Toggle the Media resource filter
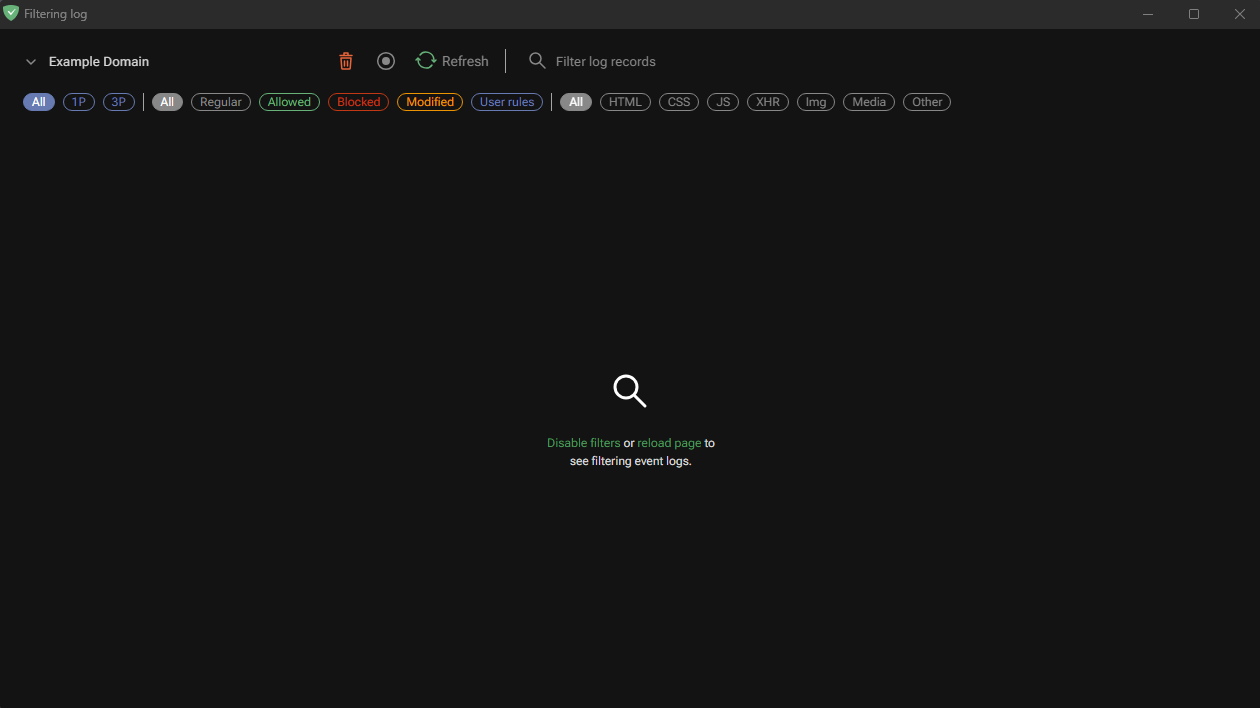The height and width of the screenshot is (708, 1260). [868, 101]
